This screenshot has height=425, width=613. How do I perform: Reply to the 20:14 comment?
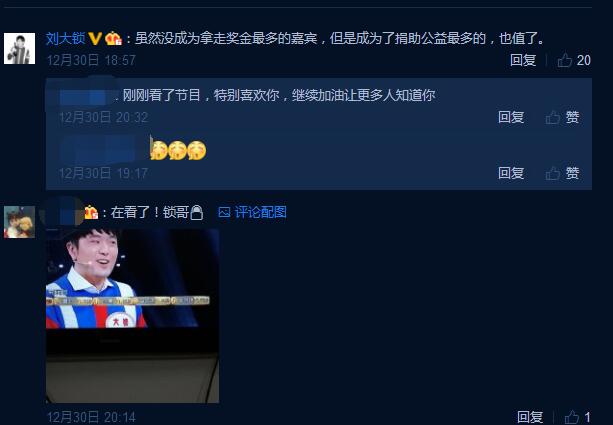[530, 417]
